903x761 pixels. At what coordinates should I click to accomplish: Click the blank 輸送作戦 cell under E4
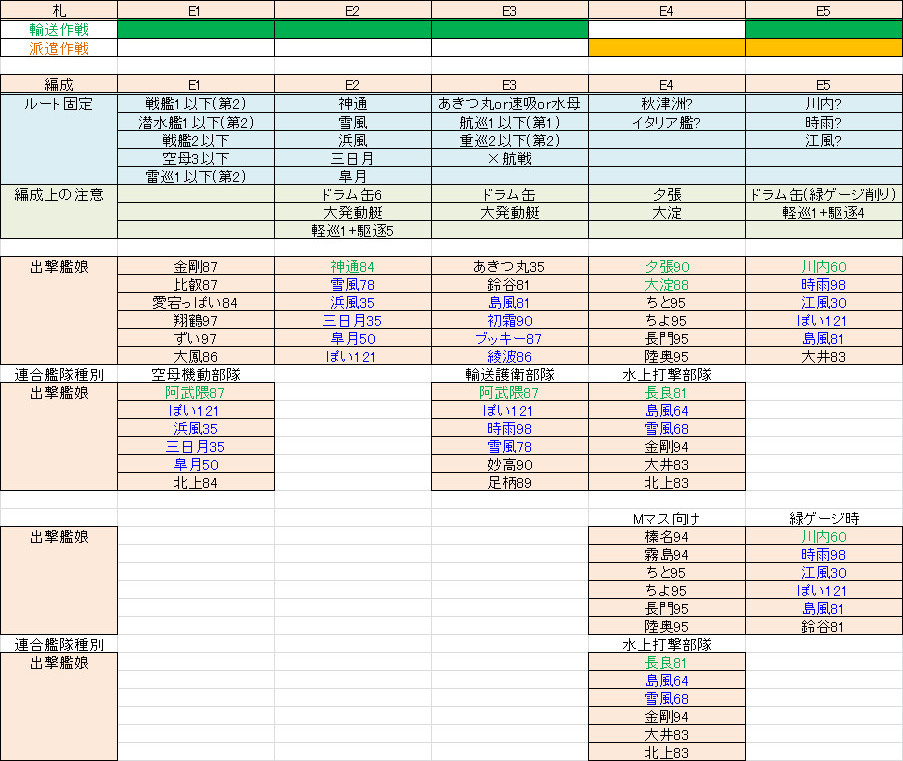[x=667, y=29]
